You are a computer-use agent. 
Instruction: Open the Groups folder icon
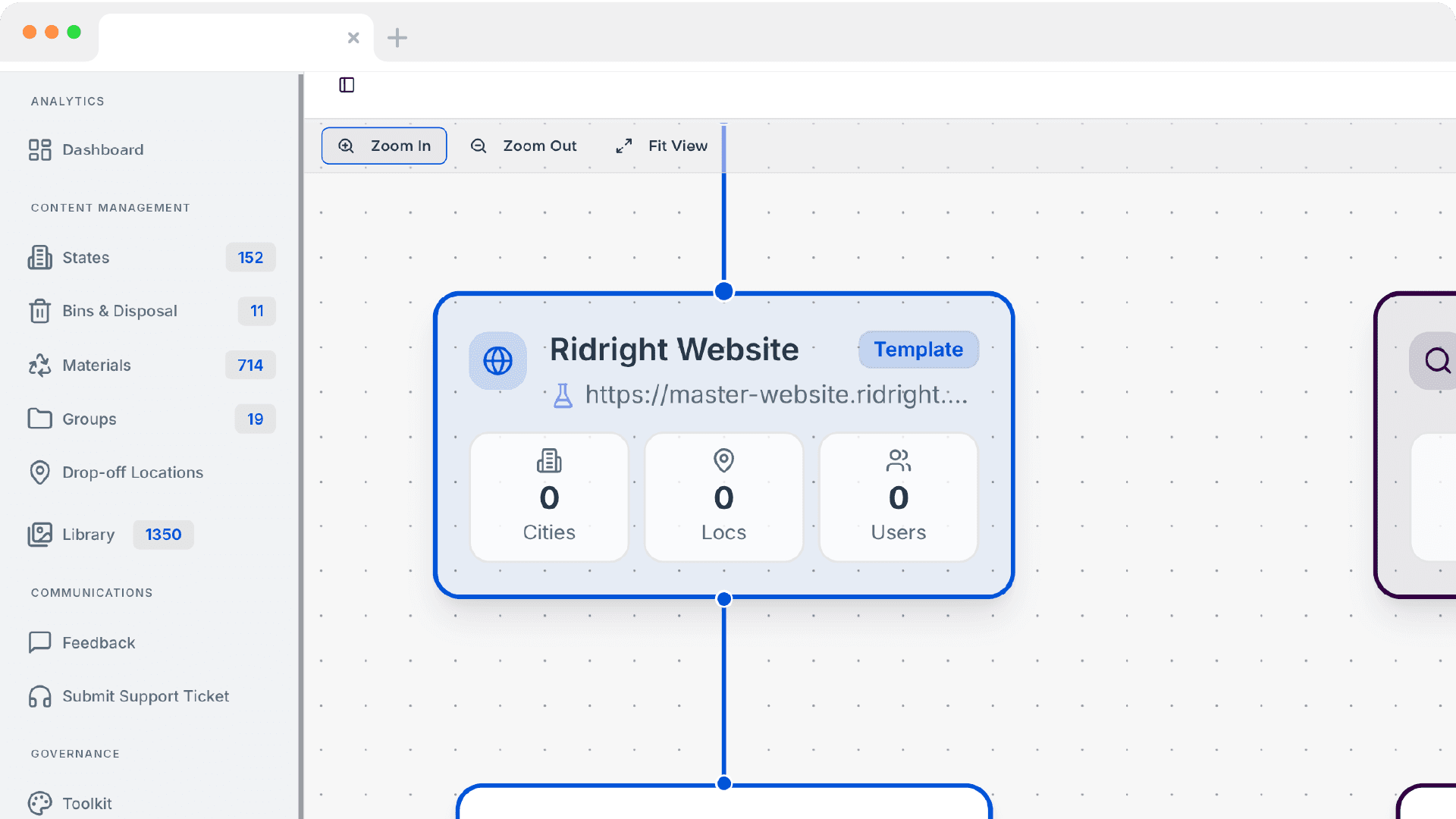[x=39, y=419]
